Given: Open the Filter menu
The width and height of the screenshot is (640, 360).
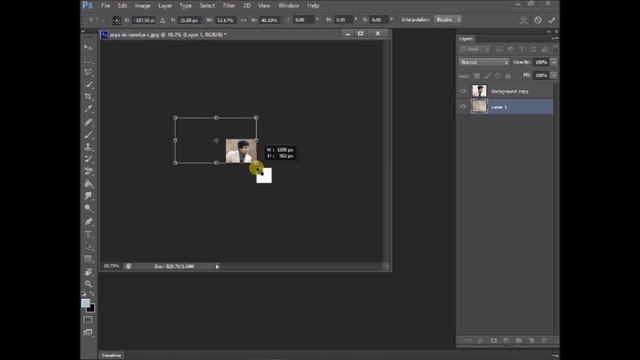Looking at the screenshot, I should click(x=229, y=6).
